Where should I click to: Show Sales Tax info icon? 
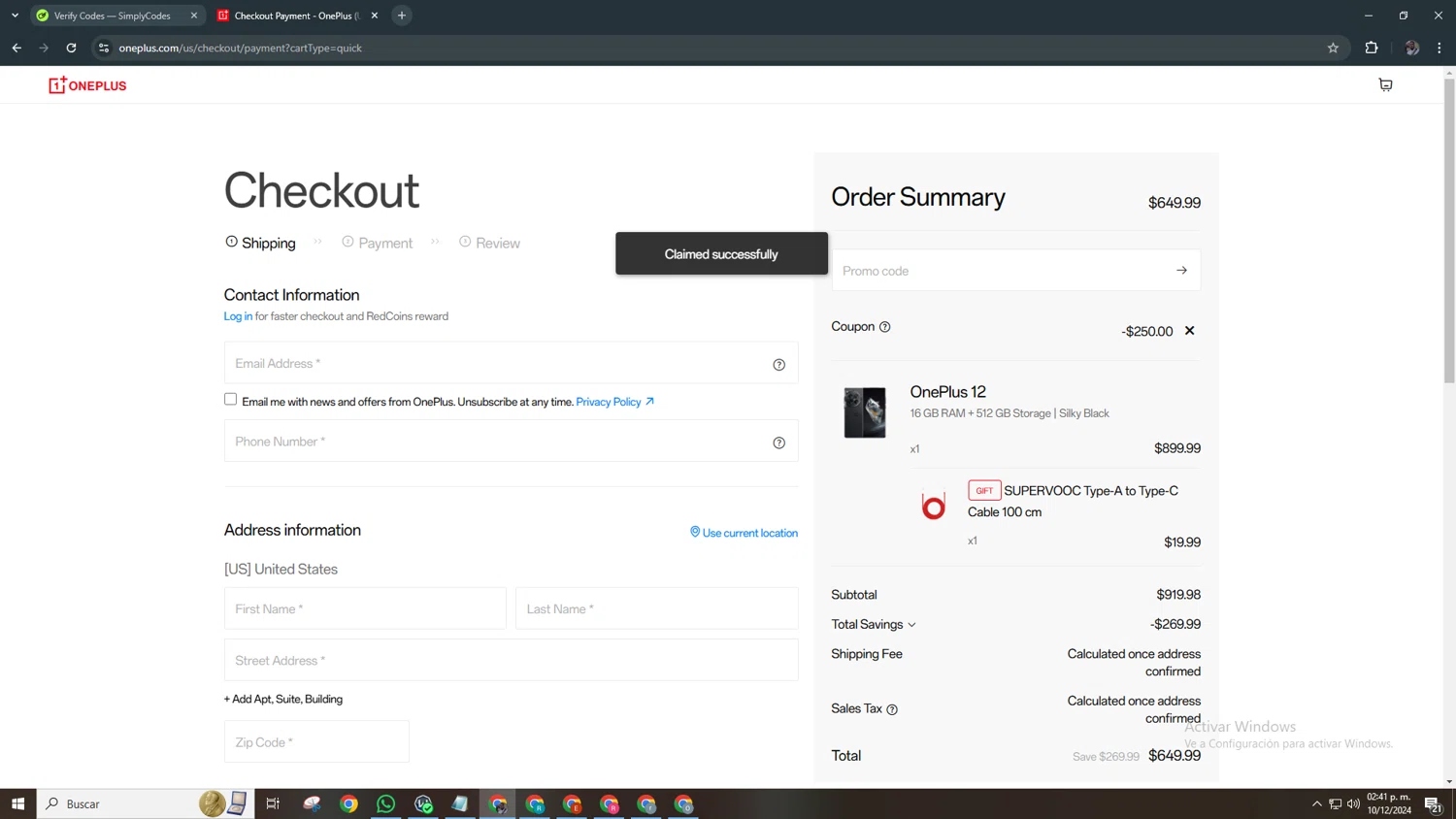click(892, 709)
